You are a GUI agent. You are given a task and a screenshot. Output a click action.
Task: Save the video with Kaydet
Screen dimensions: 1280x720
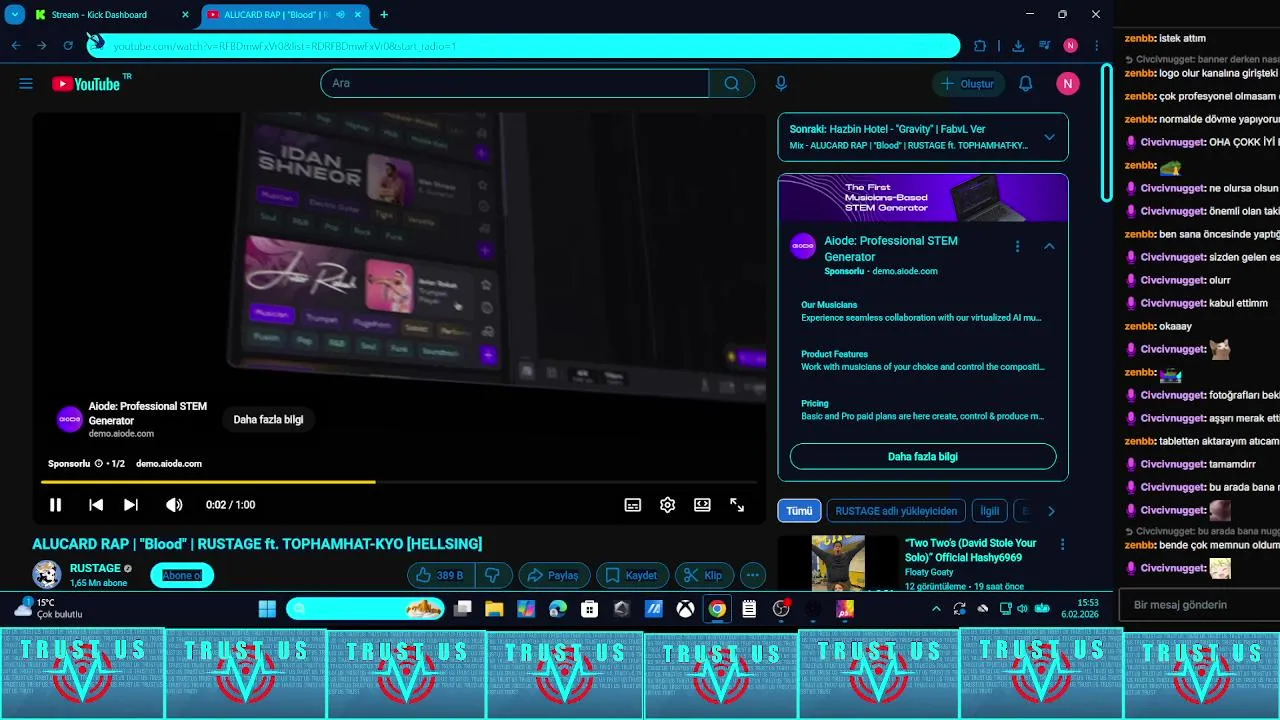(x=632, y=575)
